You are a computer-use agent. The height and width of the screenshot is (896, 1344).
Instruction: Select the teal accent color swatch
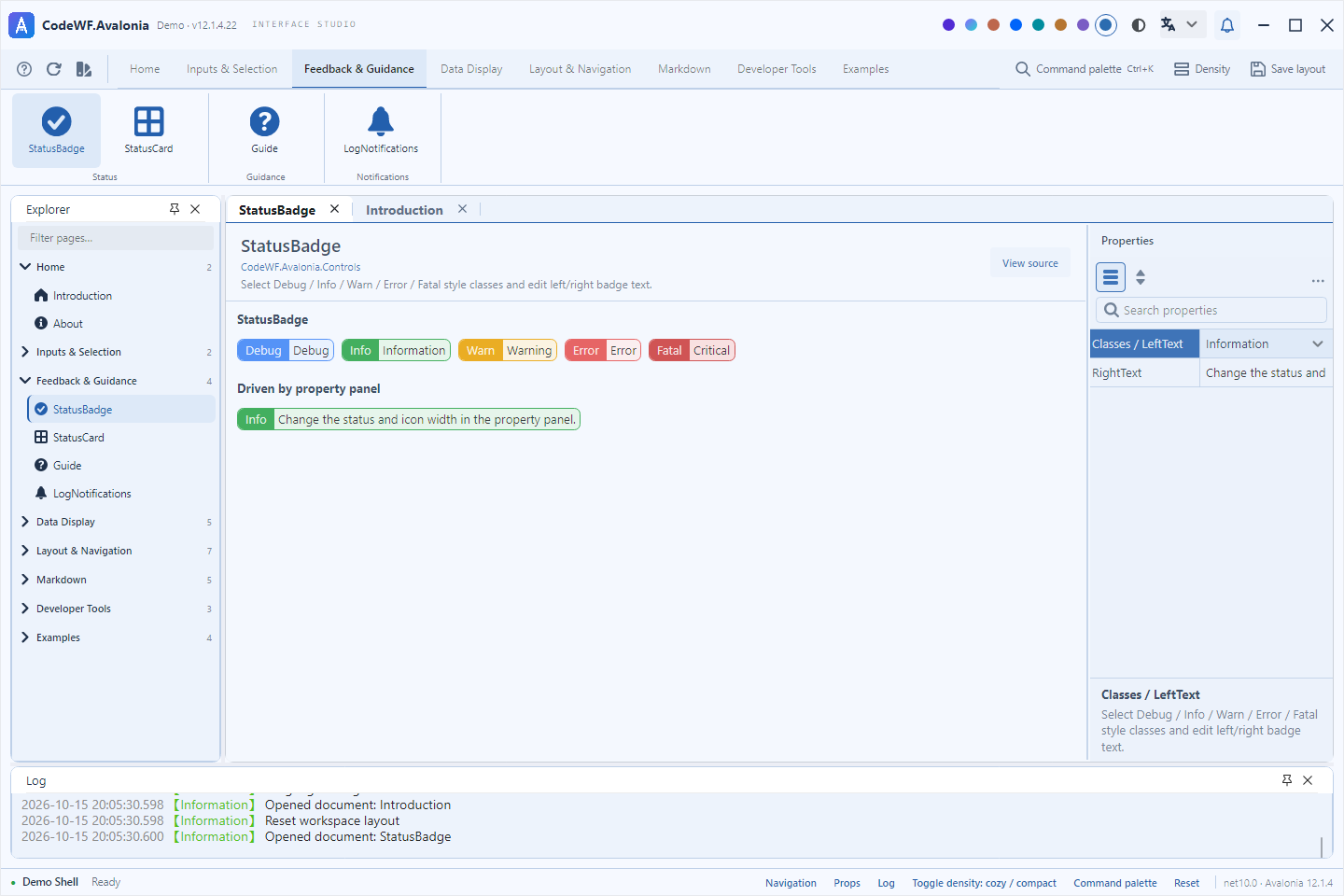pyautogui.click(x=1038, y=25)
